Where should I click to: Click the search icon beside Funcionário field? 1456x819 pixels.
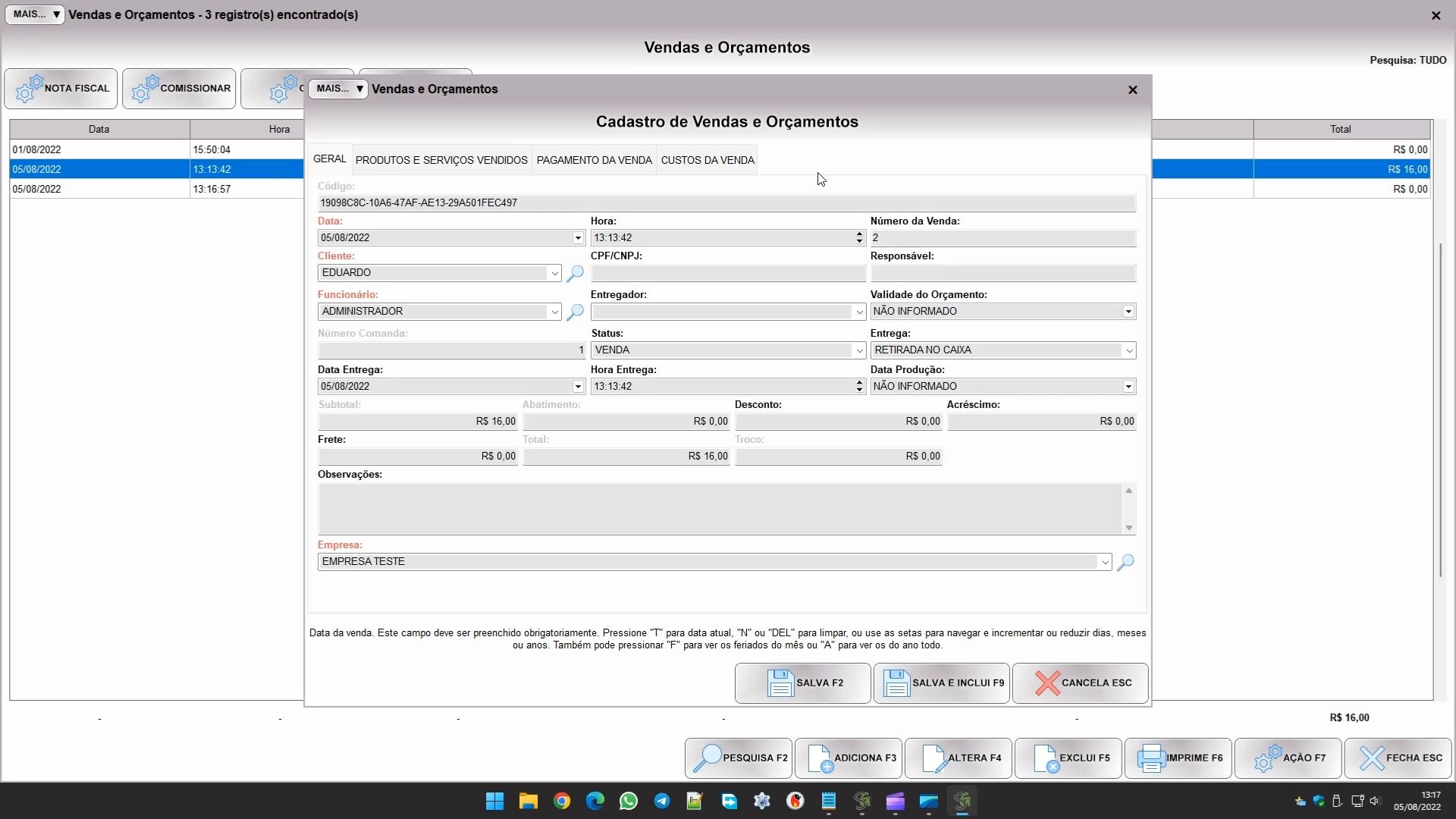coord(575,312)
